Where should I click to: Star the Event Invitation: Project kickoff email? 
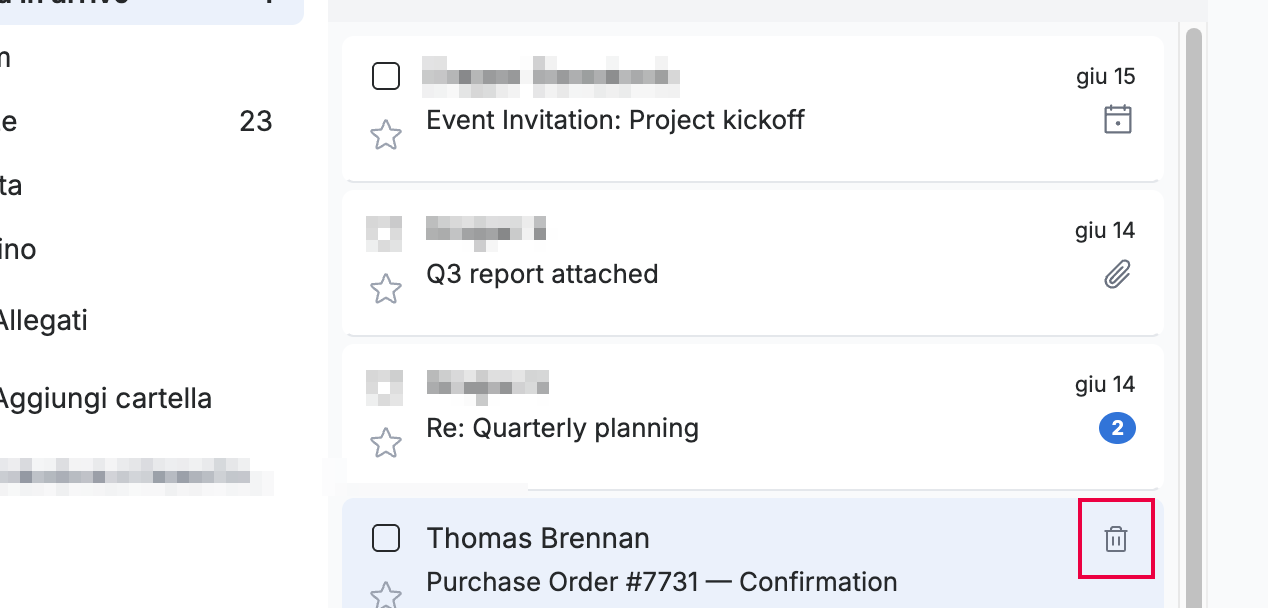click(386, 135)
